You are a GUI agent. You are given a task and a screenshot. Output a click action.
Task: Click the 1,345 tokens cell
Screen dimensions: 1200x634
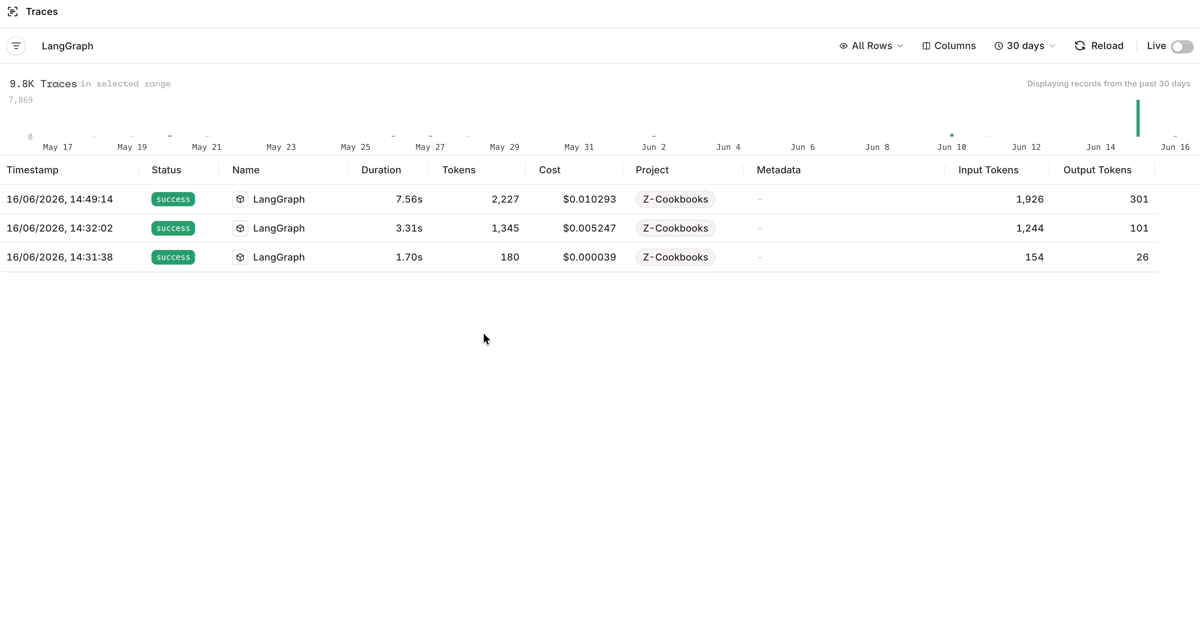tap(505, 228)
